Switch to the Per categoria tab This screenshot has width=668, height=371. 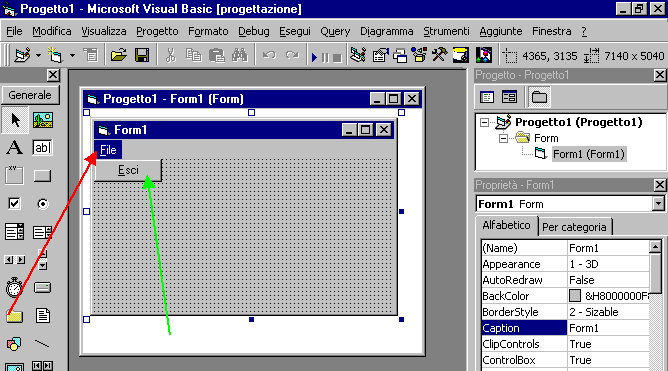[x=574, y=227]
